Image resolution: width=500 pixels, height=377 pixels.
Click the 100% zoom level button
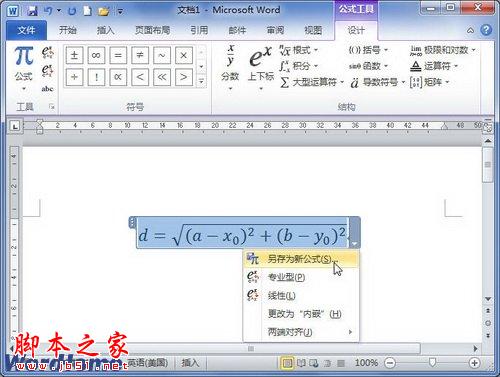(366, 363)
